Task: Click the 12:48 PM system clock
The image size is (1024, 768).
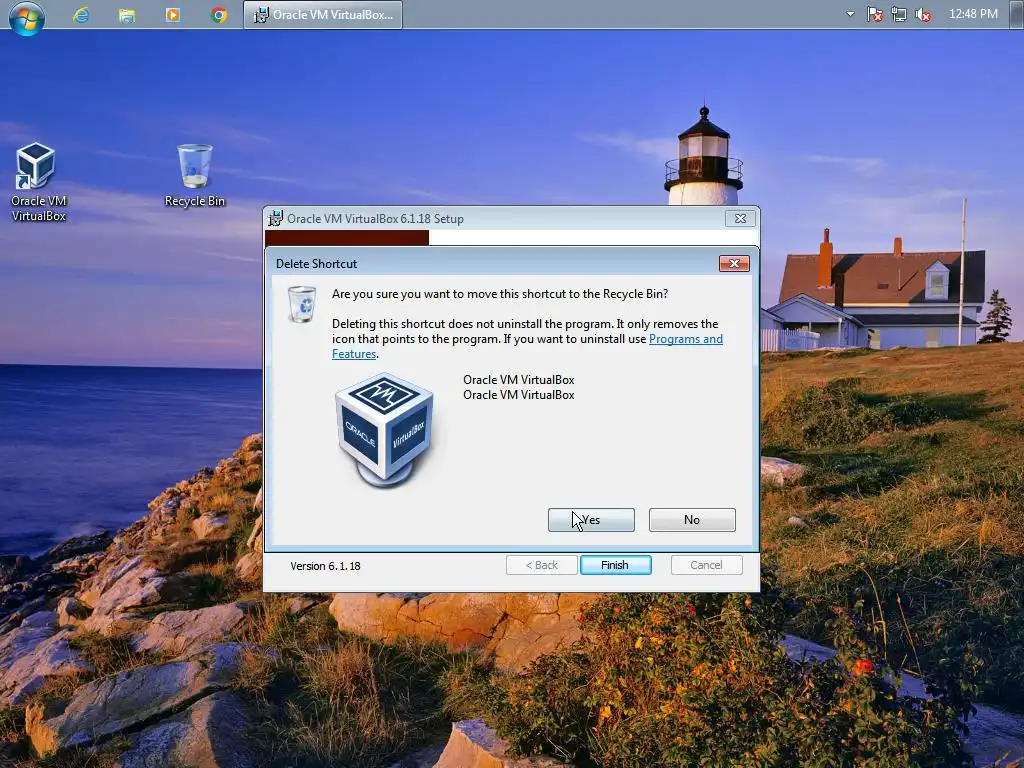Action: 973,14
